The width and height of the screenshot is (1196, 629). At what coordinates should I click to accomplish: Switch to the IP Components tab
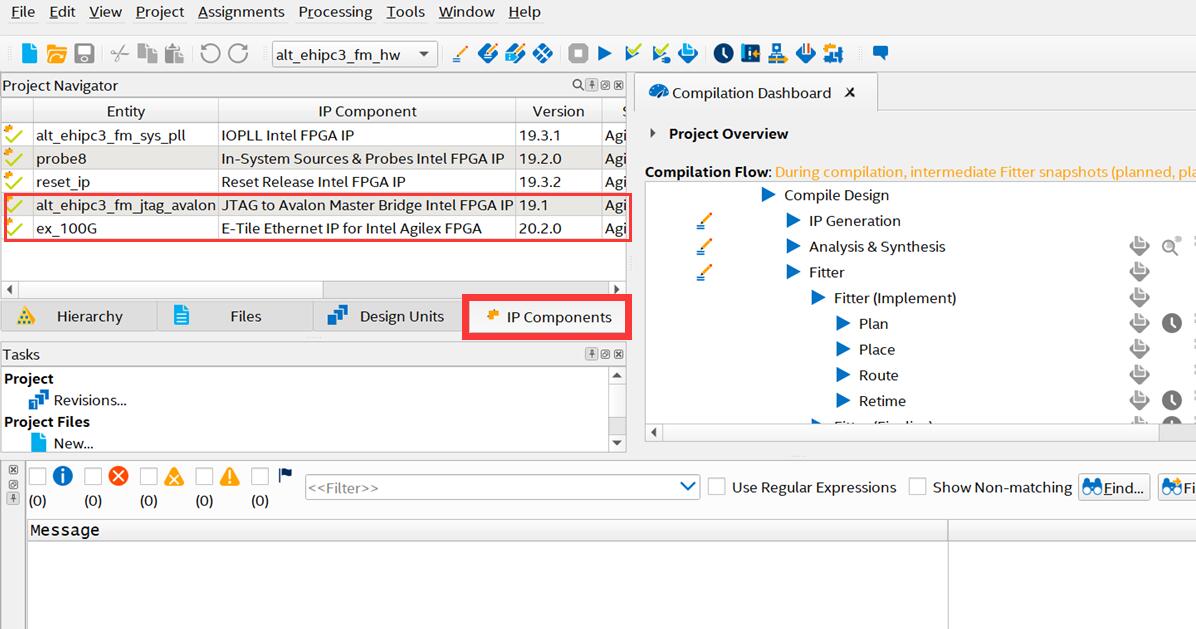coord(547,317)
